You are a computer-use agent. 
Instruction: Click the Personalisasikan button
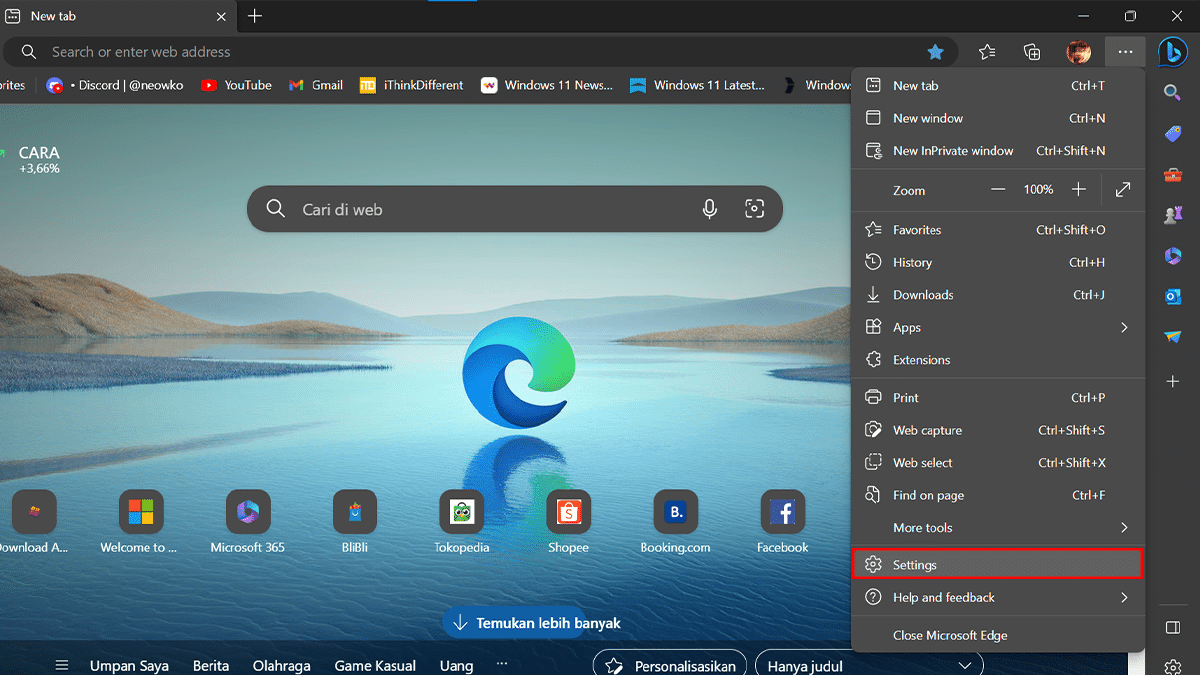[x=671, y=665]
